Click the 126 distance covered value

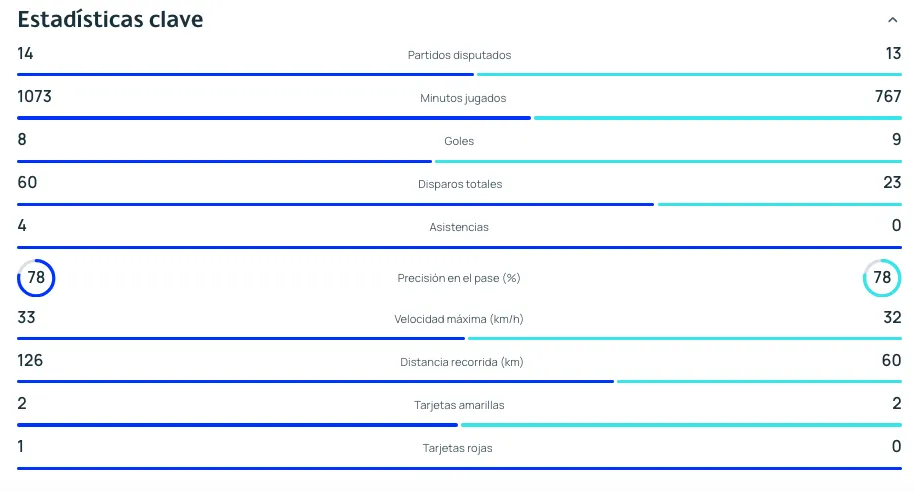(x=30, y=360)
